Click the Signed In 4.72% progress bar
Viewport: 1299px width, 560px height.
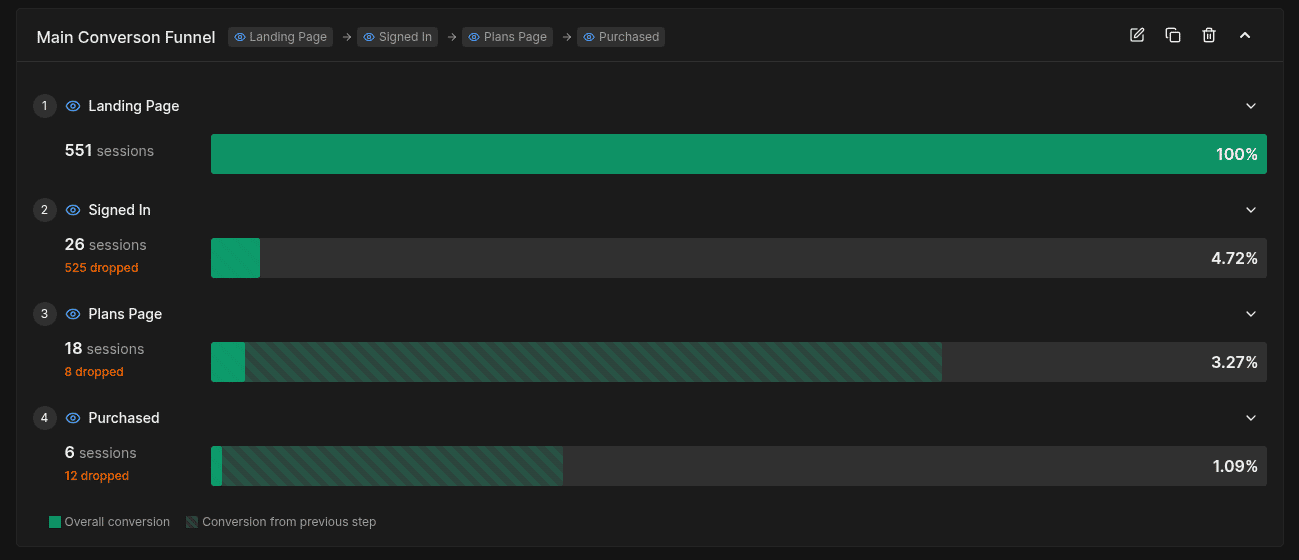click(x=739, y=258)
